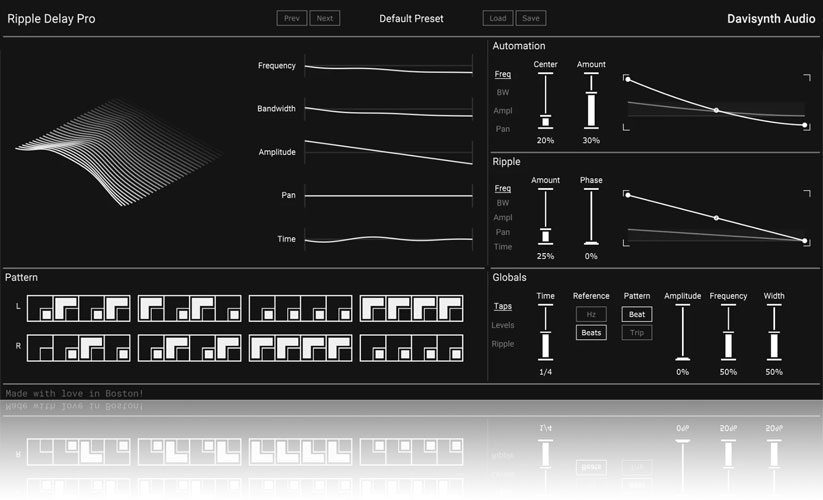Select BW tab in Automation section
This screenshot has width=823, height=500.
coord(502,92)
